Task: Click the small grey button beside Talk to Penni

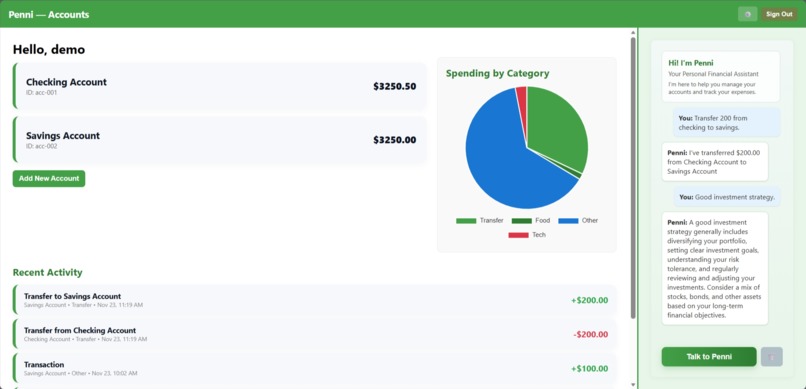Action: click(x=772, y=357)
